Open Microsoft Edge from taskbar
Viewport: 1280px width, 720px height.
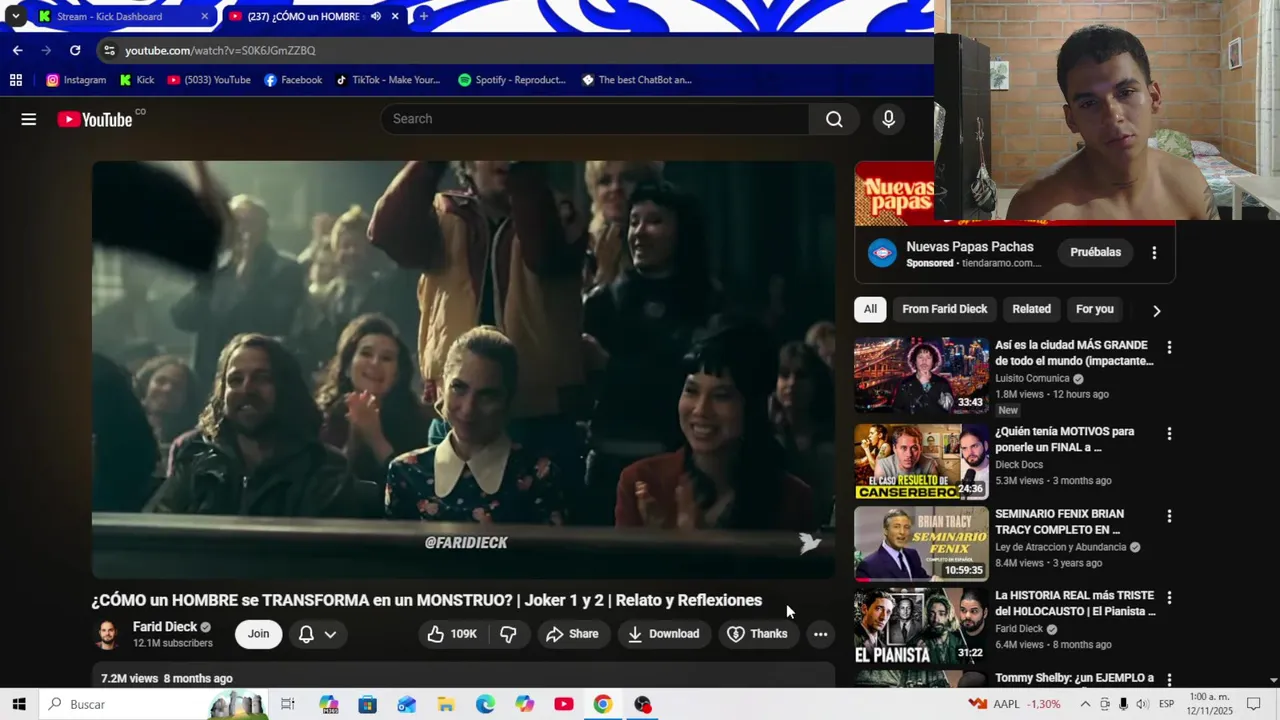pos(485,704)
